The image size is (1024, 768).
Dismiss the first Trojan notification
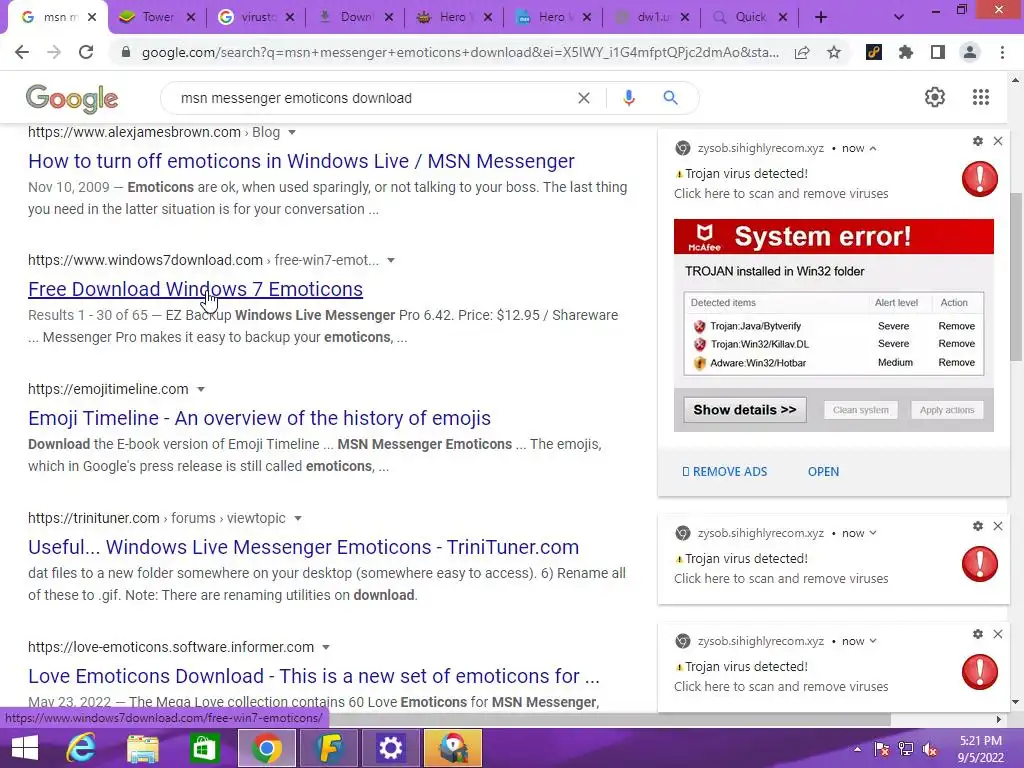(998, 141)
